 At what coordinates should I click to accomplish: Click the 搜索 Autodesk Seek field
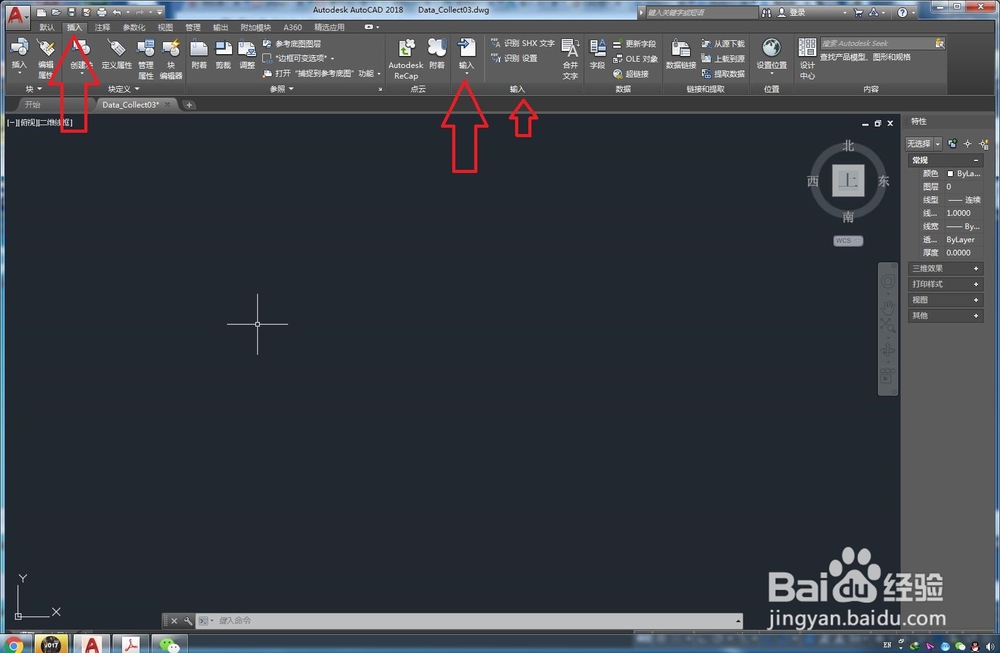pos(877,43)
